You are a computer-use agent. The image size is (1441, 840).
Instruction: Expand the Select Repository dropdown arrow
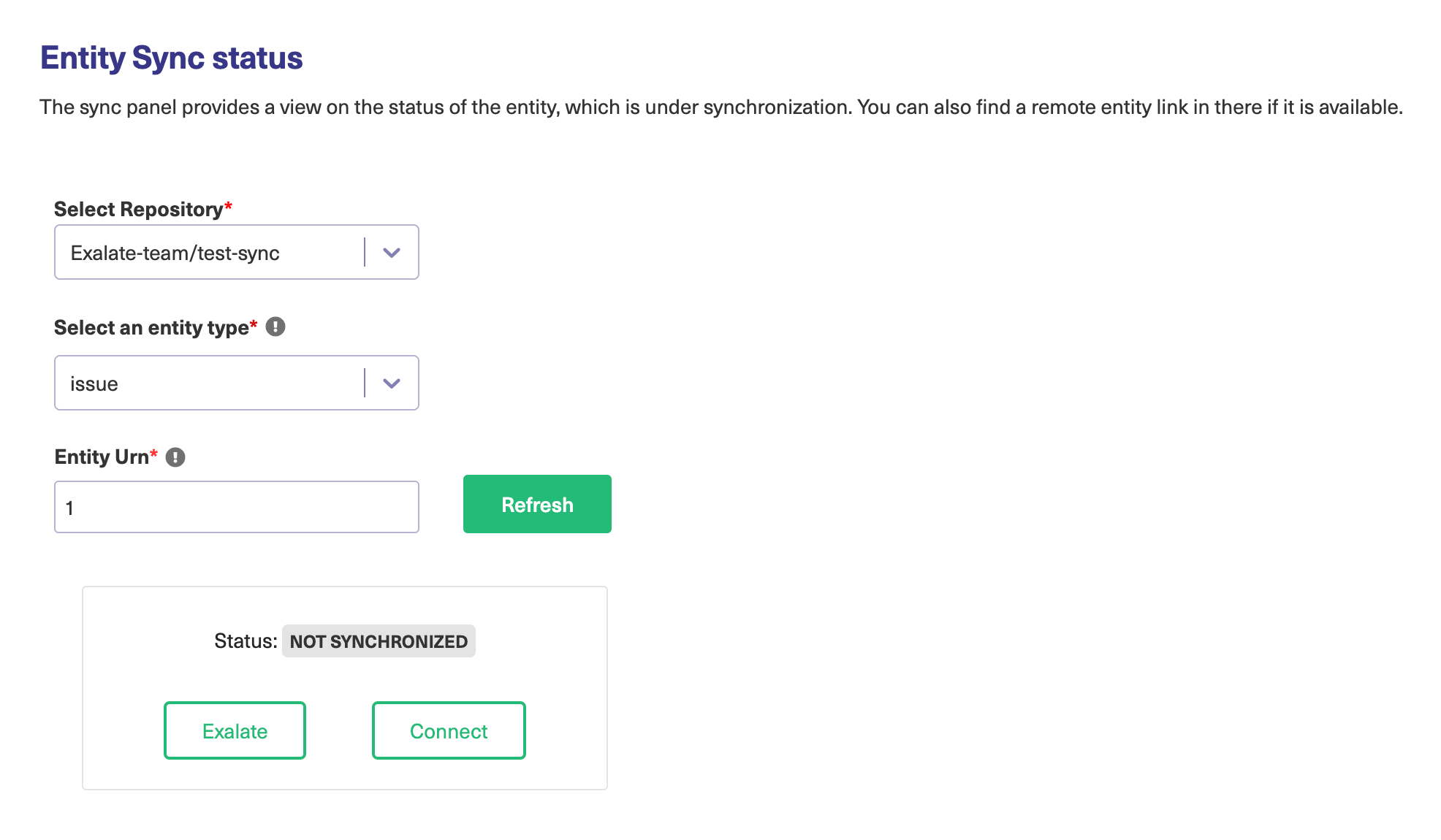(392, 253)
